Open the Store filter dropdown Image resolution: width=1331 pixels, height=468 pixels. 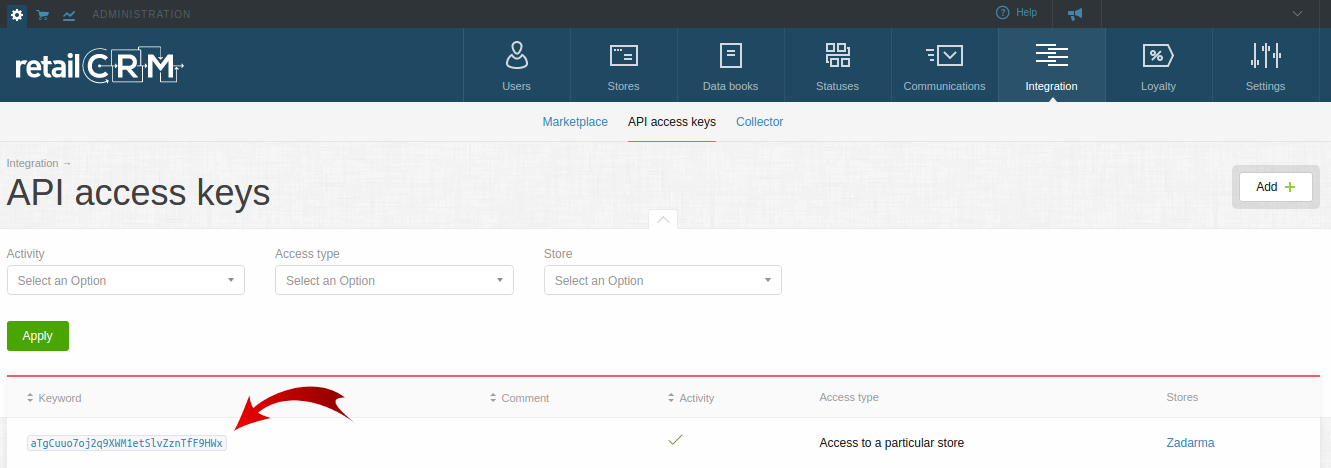pyautogui.click(x=663, y=280)
